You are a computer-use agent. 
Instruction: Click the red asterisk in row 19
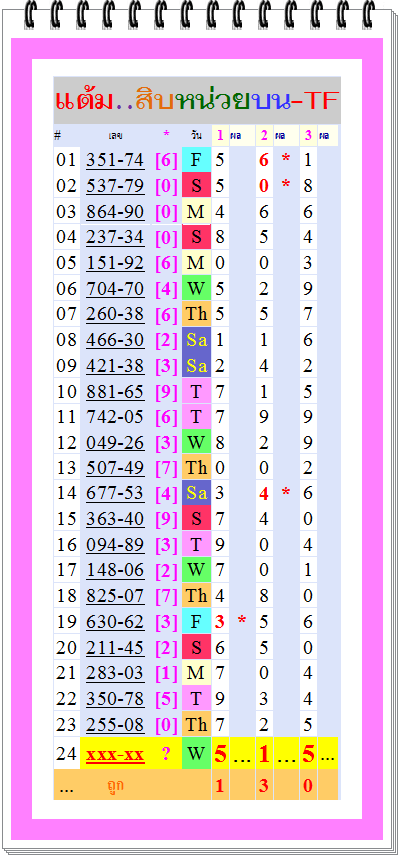point(242,621)
